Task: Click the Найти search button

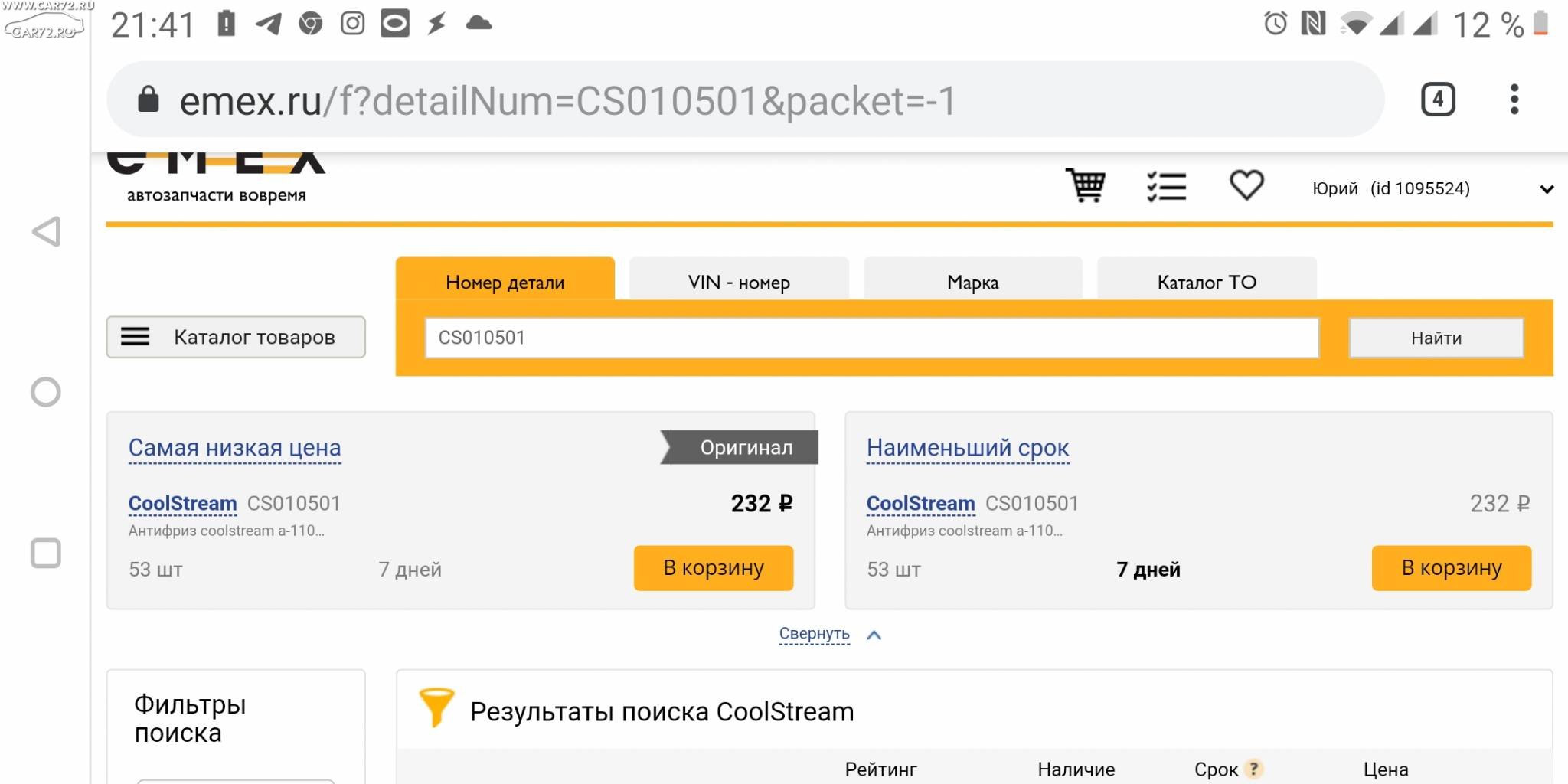Action: pos(1436,338)
